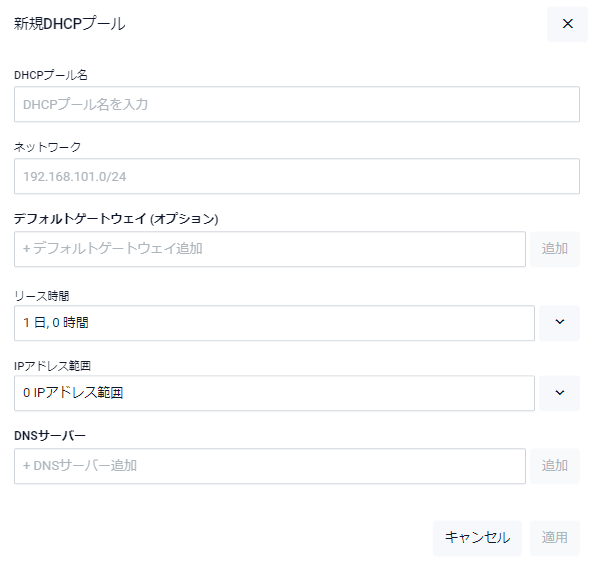Click 追加 button next to default gateway

555,249
